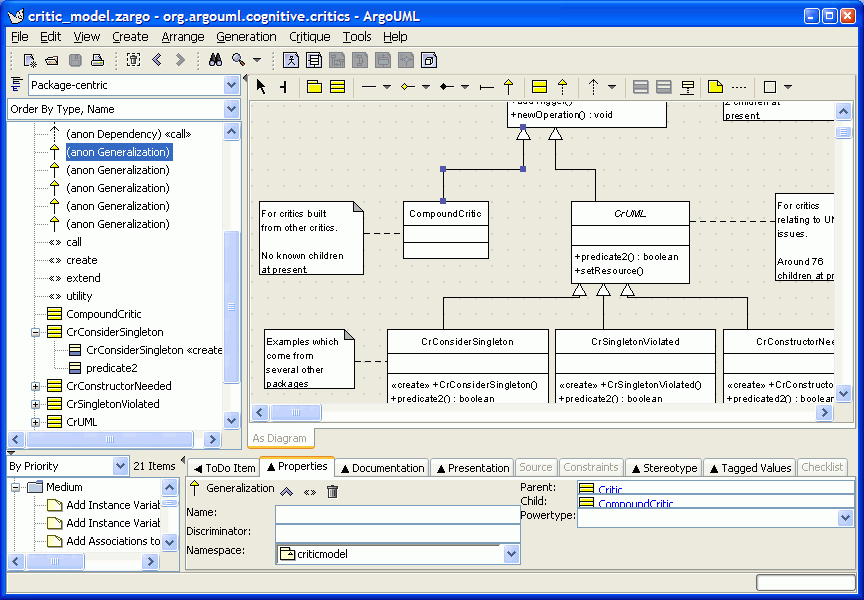The image size is (864, 600).
Task: Switch to the Tagged Values tab
Action: [750, 468]
